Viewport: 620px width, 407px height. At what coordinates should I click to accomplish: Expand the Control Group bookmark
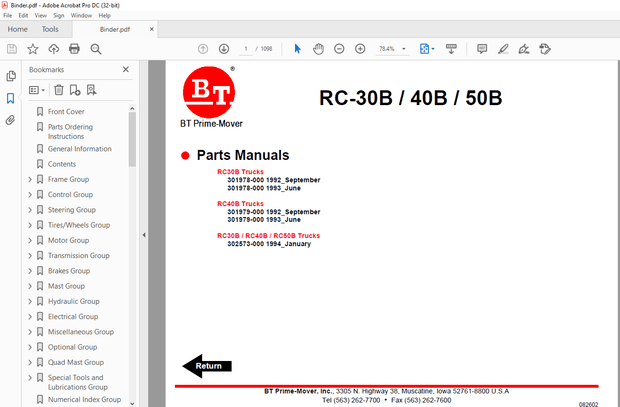coord(30,195)
